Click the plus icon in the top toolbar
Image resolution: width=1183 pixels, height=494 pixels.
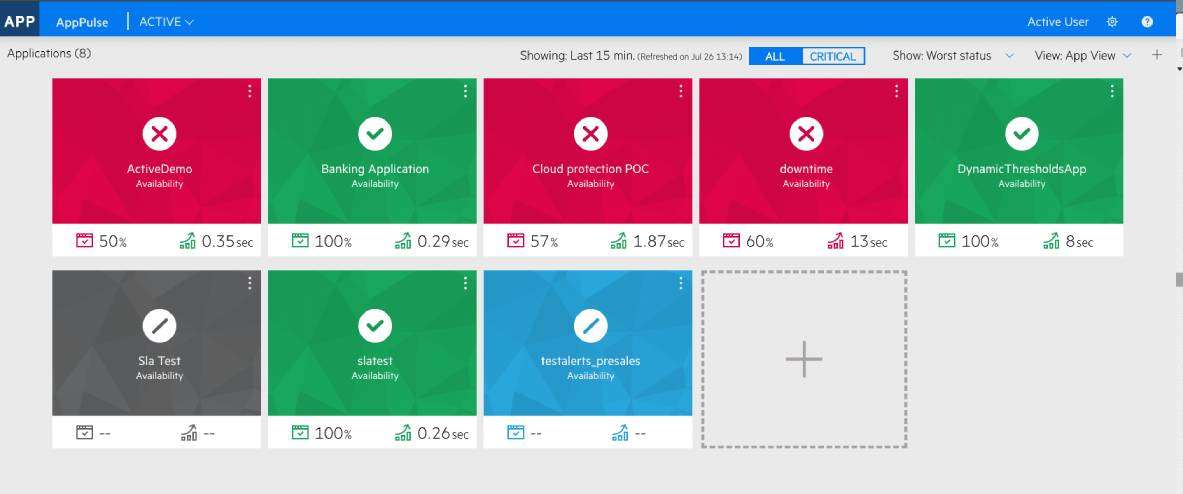click(x=1157, y=56)
